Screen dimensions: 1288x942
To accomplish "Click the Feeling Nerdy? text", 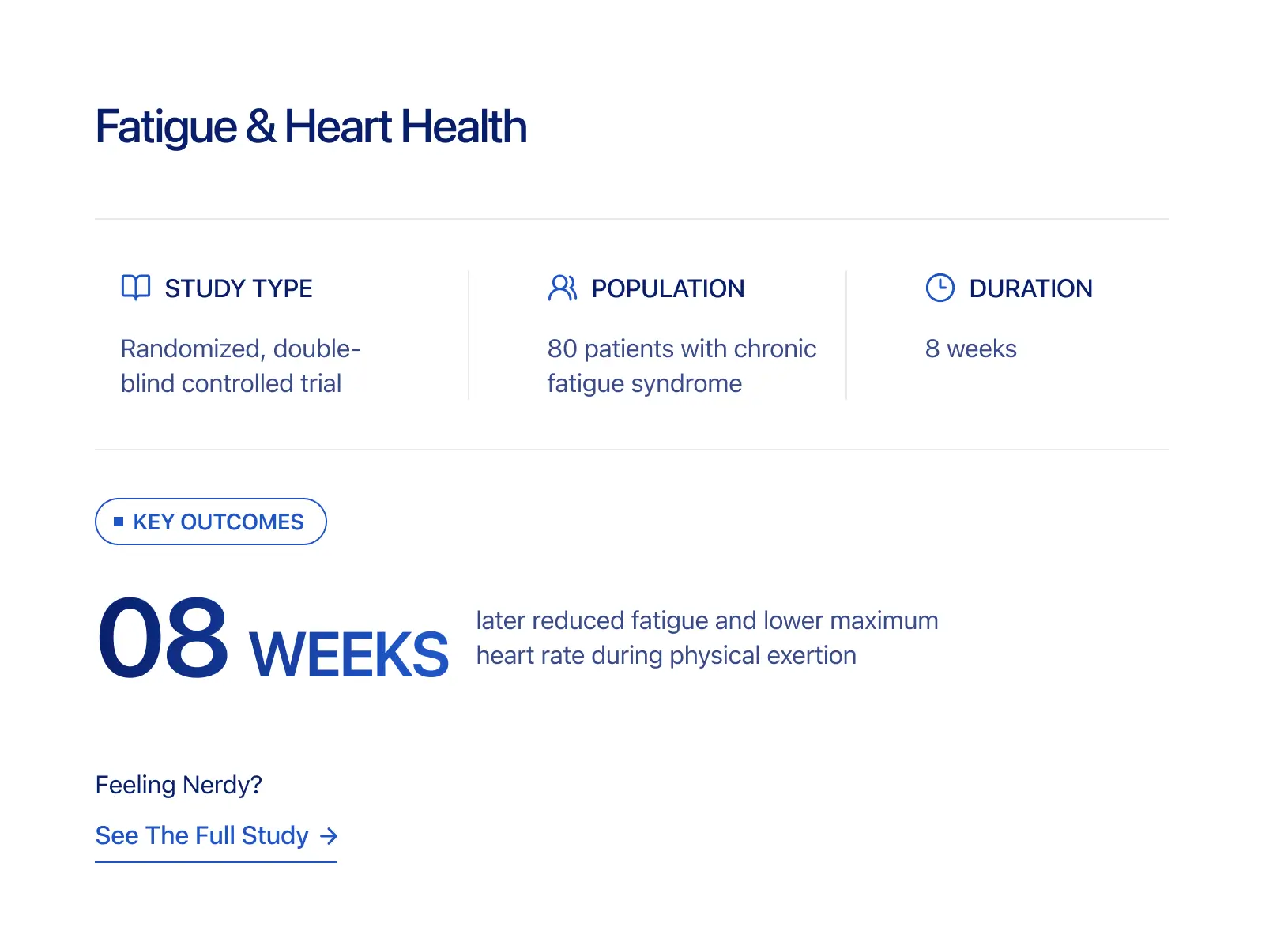I will tap(179, 785).
